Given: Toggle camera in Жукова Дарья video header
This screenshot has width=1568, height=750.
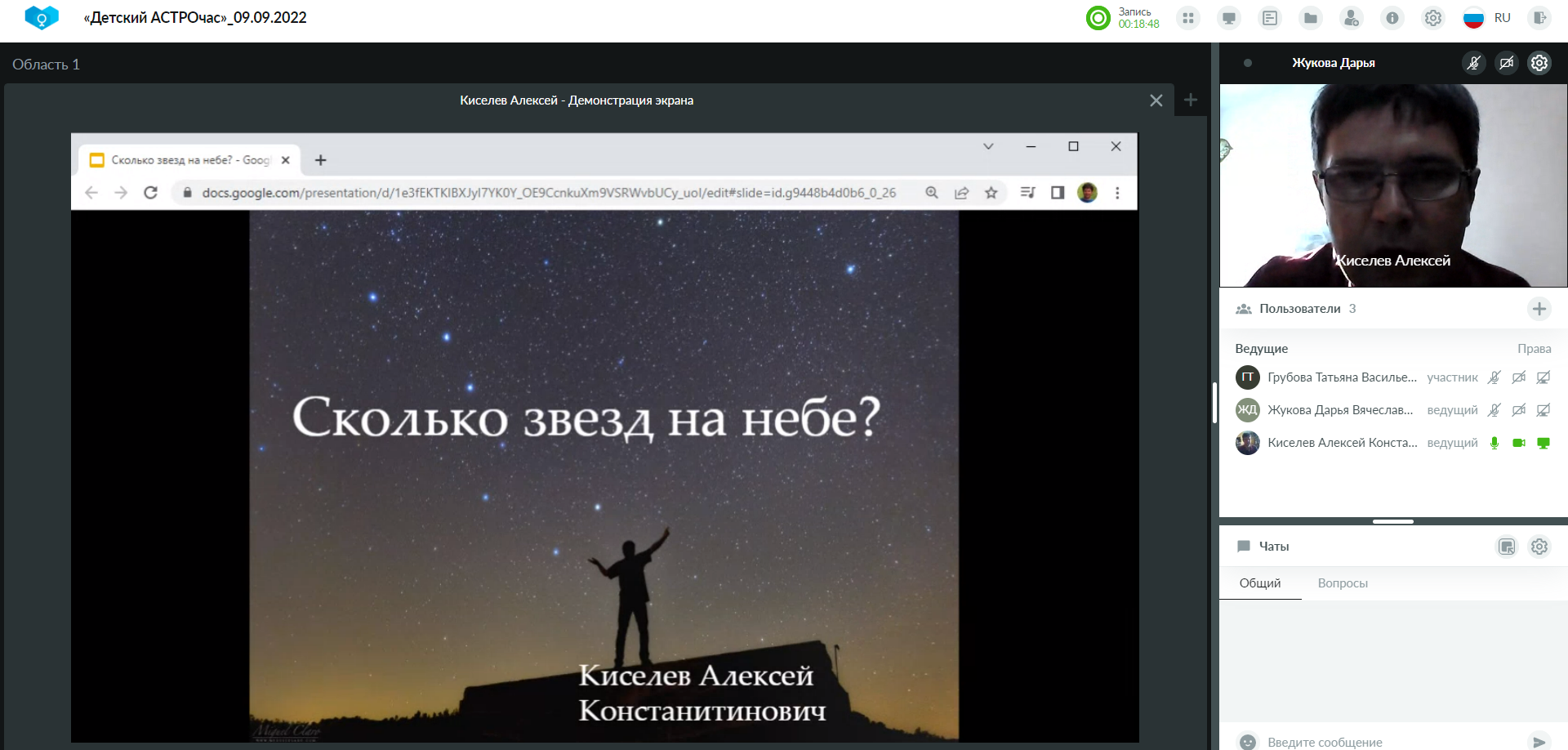Looking at the screenshot, I should (x=1507, y=63).
